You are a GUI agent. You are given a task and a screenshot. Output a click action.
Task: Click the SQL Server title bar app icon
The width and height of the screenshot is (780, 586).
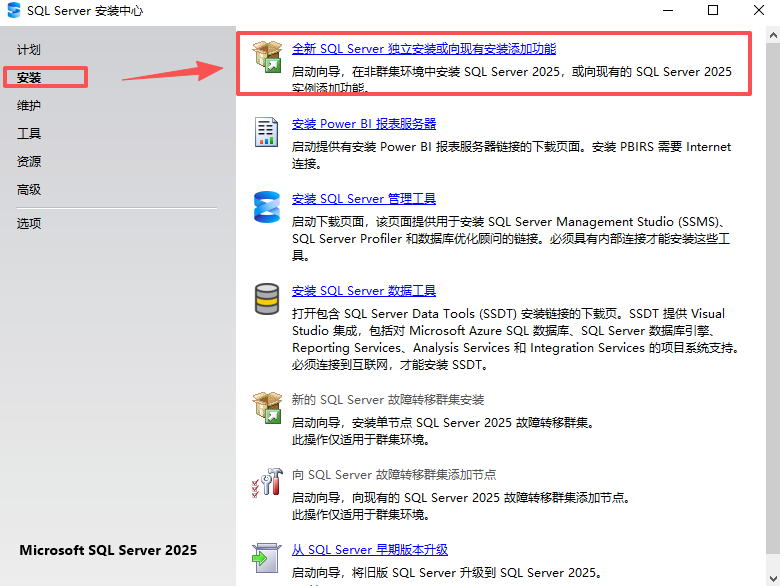[x=14, y=10]
